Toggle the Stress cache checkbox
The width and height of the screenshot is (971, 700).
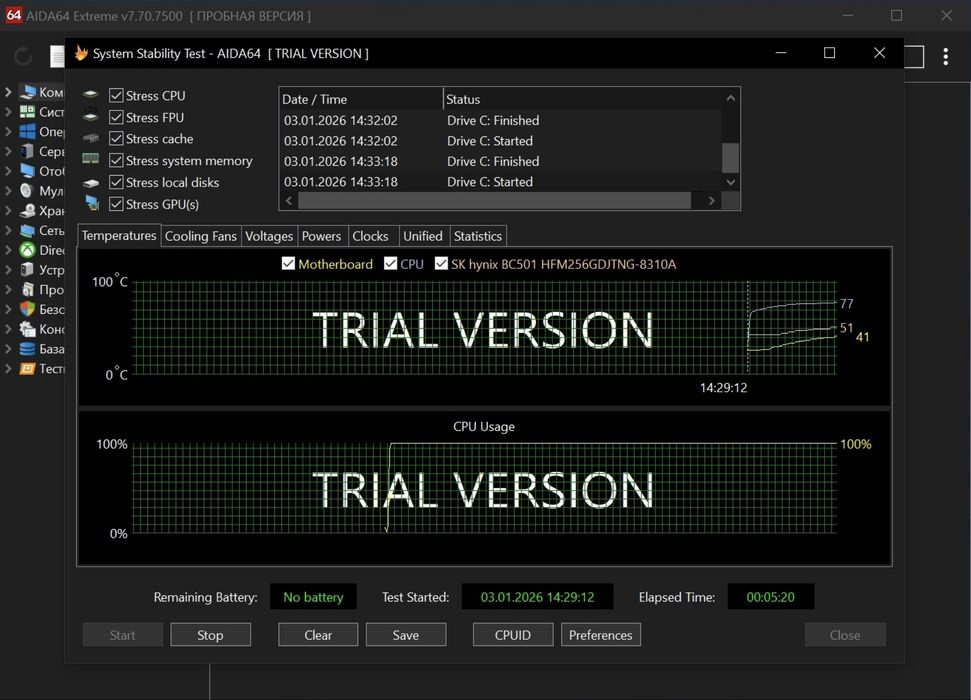pos(116,139)
